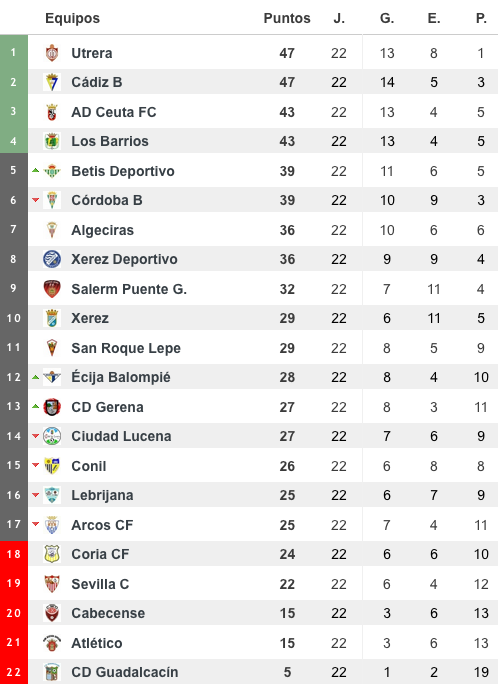Open the AD Ceuta FC team link
This screenshot has width=498, height=684.
click(x=114, y=112)
